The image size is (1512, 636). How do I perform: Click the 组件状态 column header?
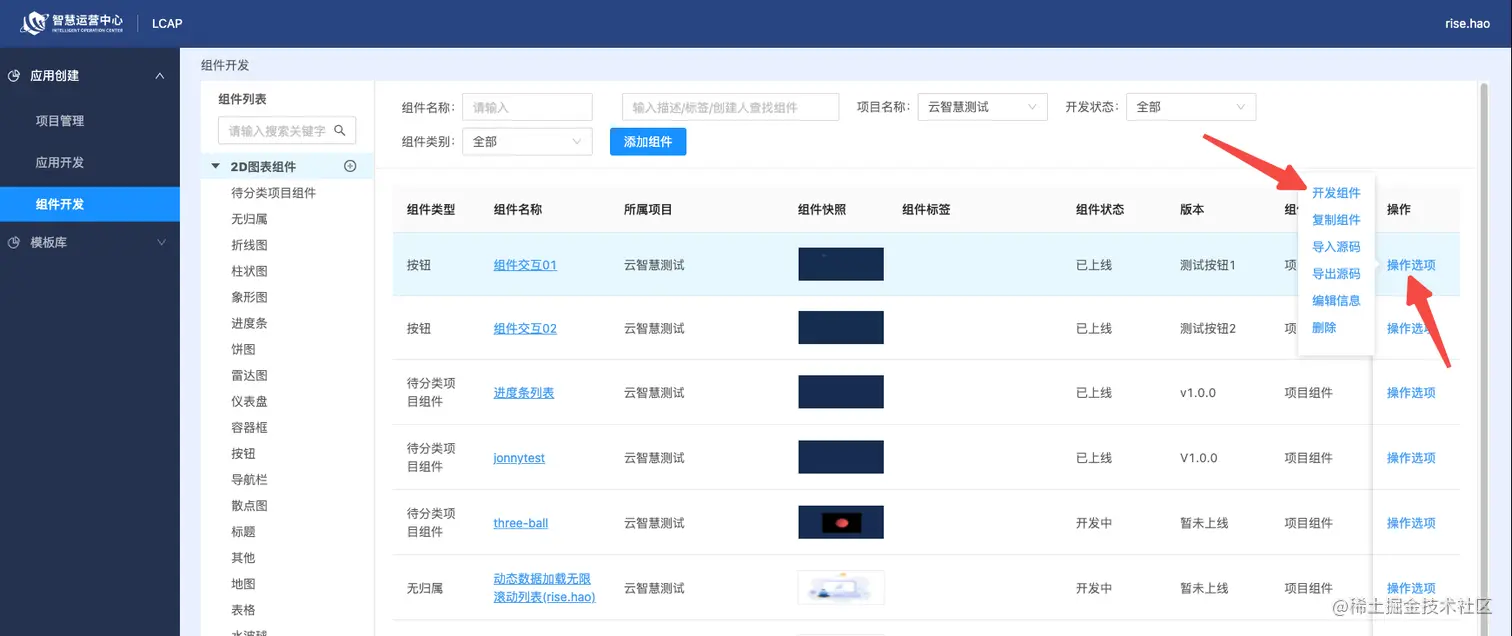(1100, 209)
